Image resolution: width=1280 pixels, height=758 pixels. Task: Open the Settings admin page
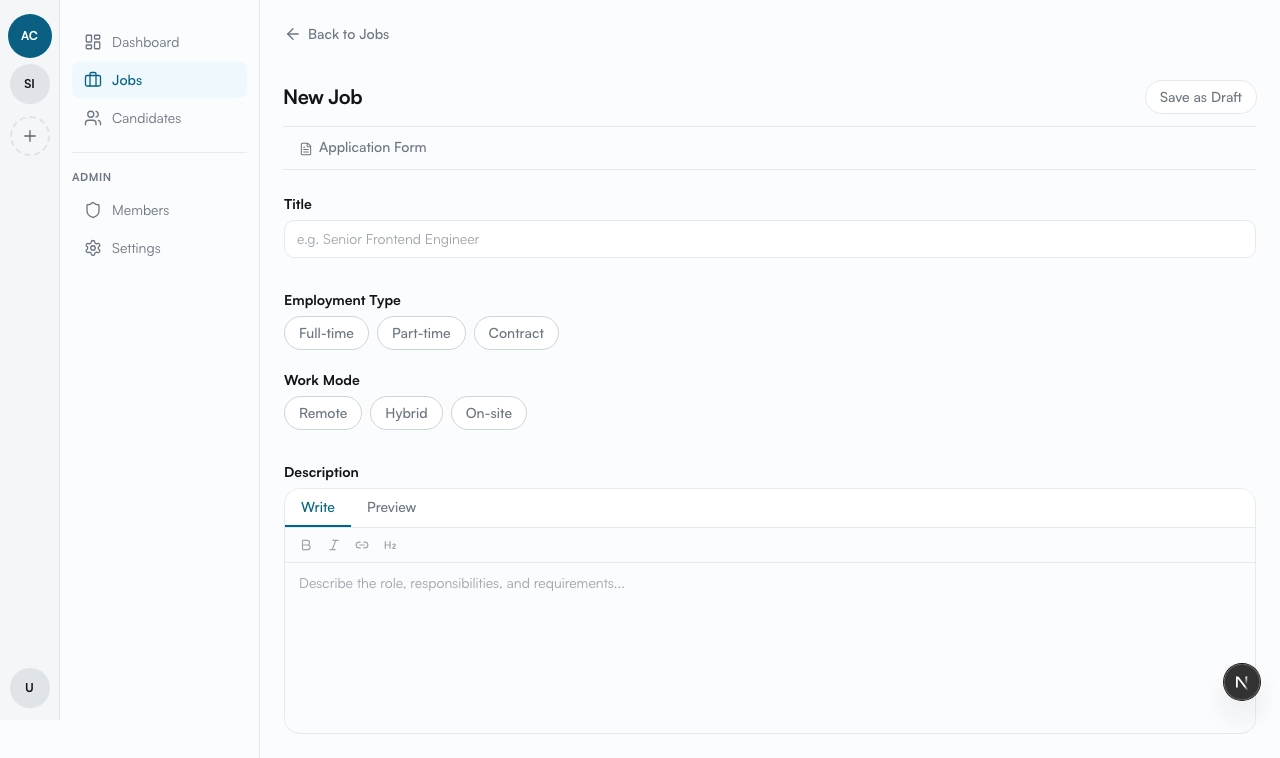tap(159, 248)
